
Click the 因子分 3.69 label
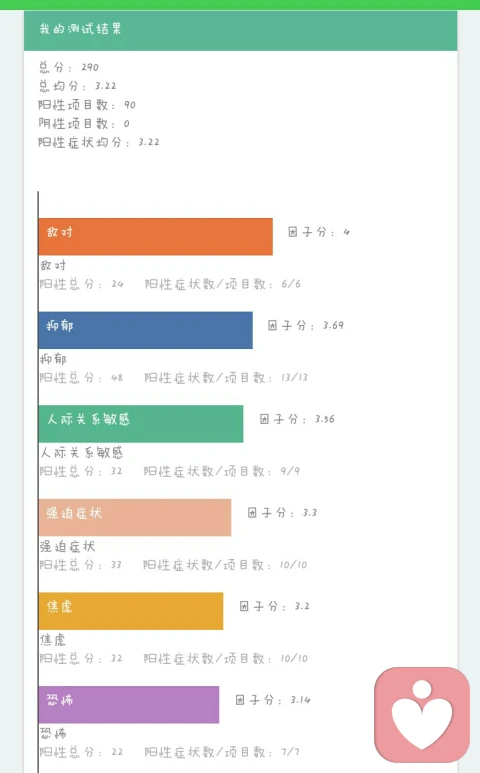point(306,325)
